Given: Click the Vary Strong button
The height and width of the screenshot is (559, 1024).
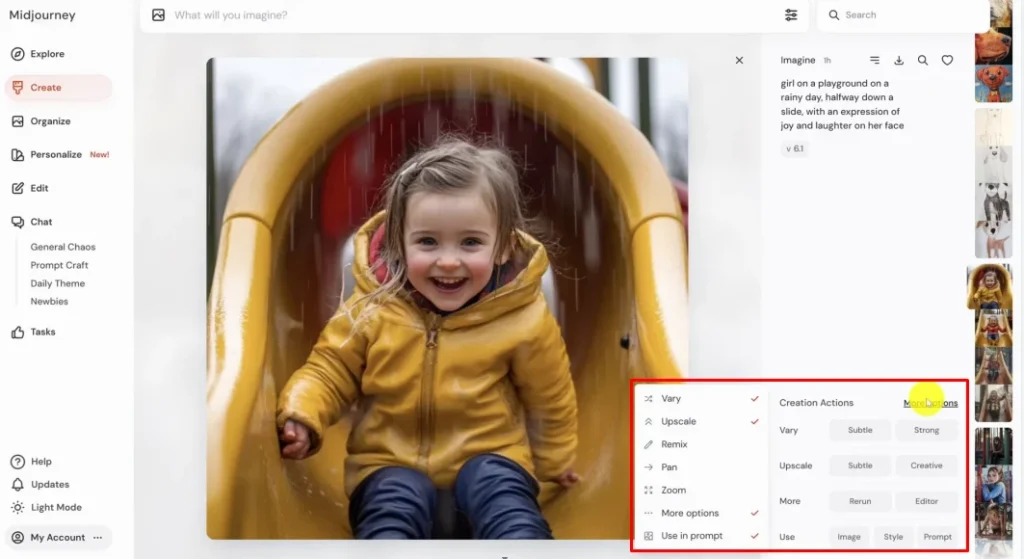Looking at the screenshot, I should [926, 430].
